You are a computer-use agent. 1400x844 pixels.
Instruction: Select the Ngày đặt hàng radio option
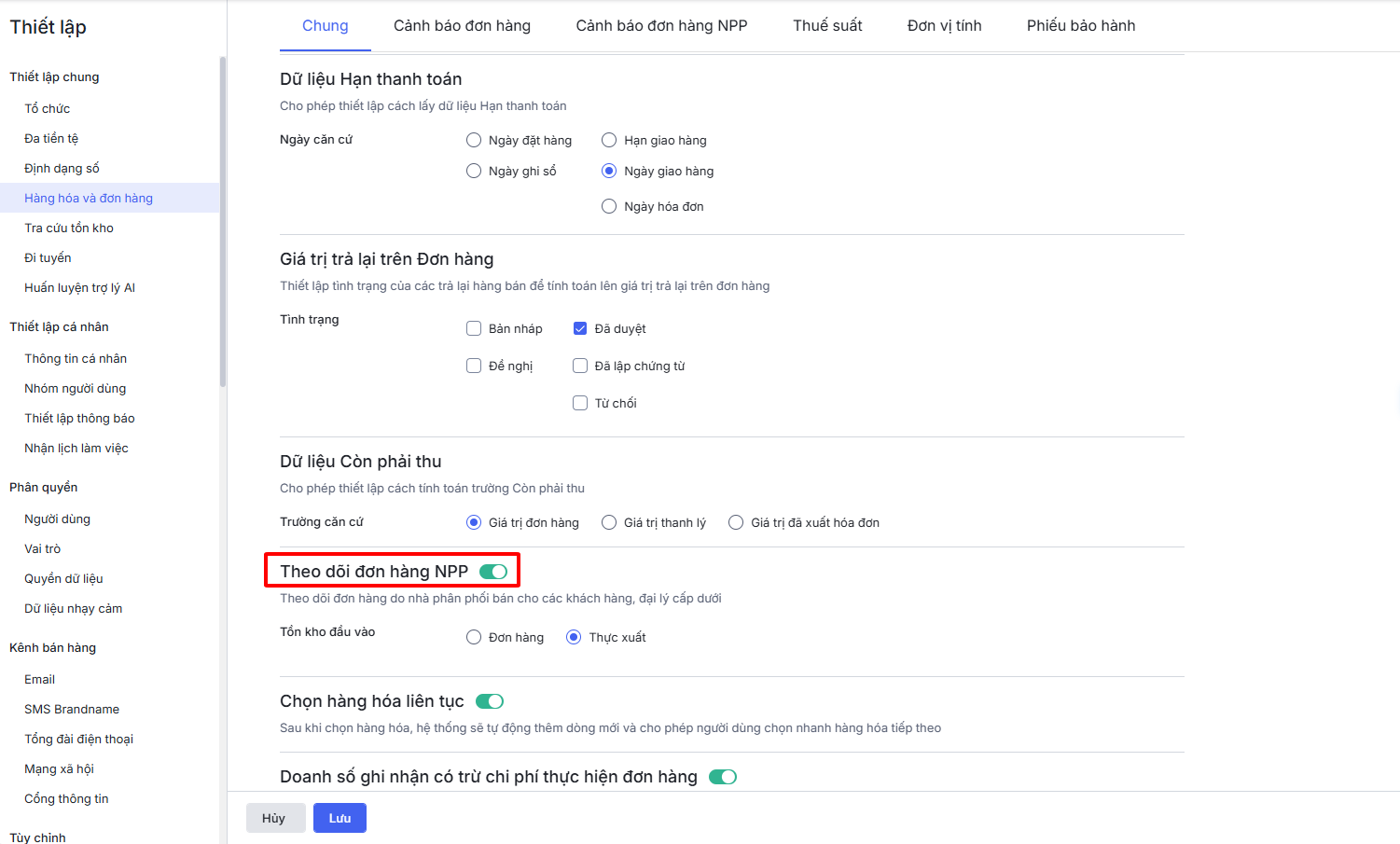[474, 140]
